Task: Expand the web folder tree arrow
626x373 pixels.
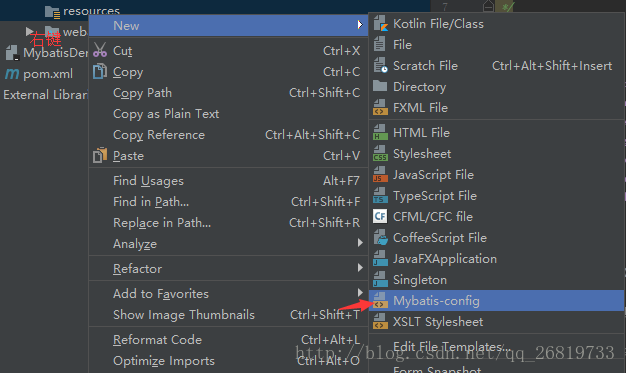Action: (29, 31)
